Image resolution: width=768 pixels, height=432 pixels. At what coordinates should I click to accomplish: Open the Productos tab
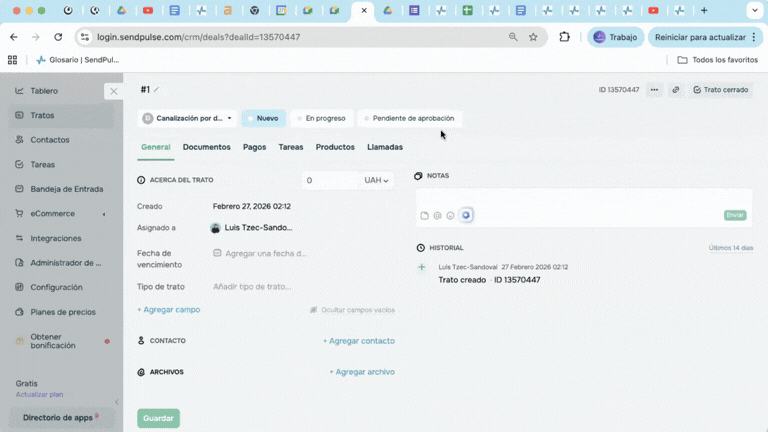pyautogui.click(x=335, y=147)
